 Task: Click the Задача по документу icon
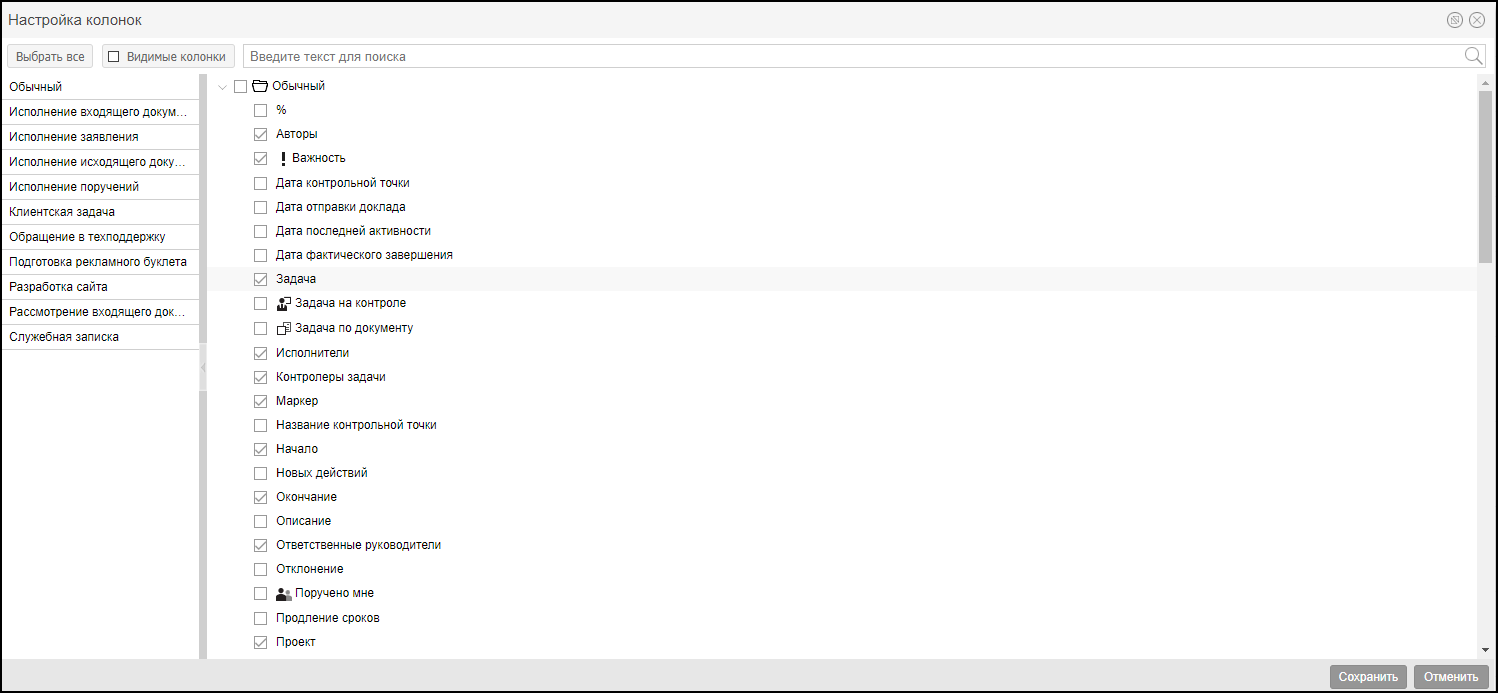283,328
